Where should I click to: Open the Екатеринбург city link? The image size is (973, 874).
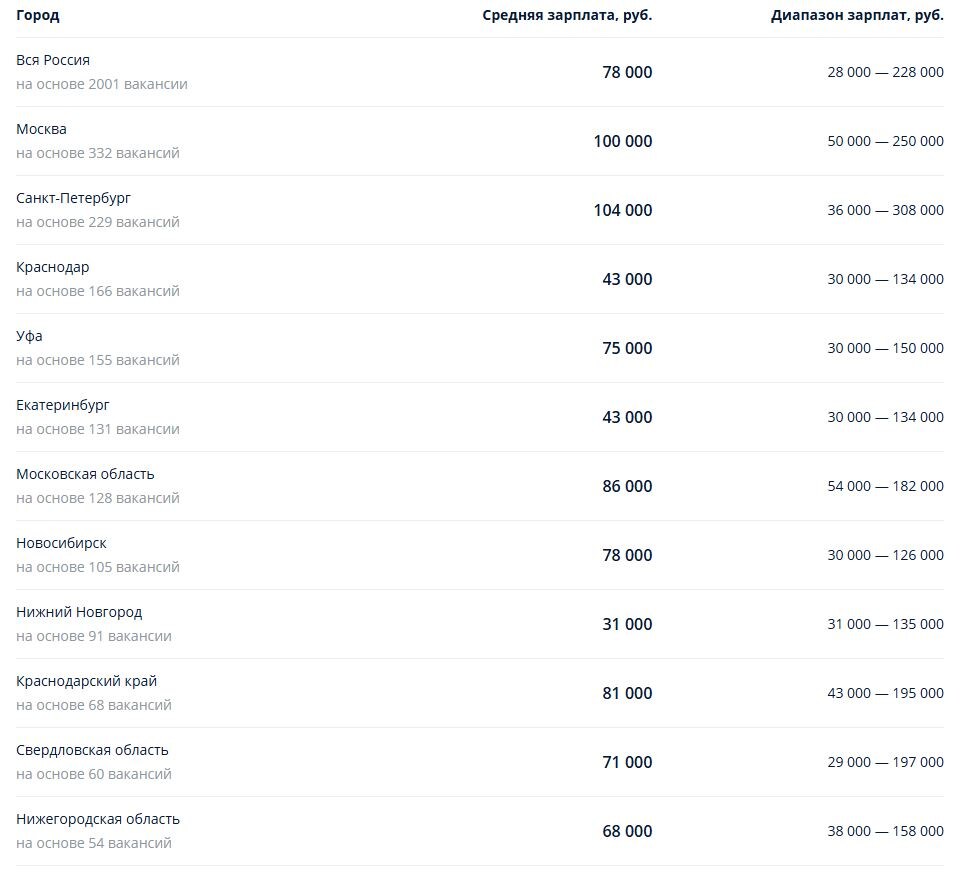(x=63, y=405)
